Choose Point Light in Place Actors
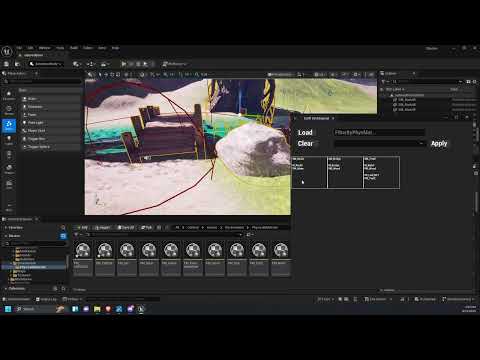Screen dimensions: 480x360 click(x=50, y=123)
